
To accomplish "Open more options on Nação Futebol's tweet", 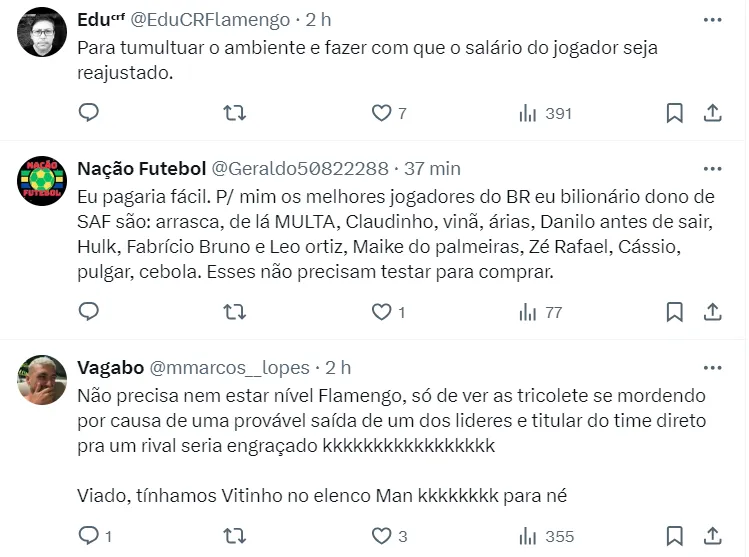I will click(712, 168).
